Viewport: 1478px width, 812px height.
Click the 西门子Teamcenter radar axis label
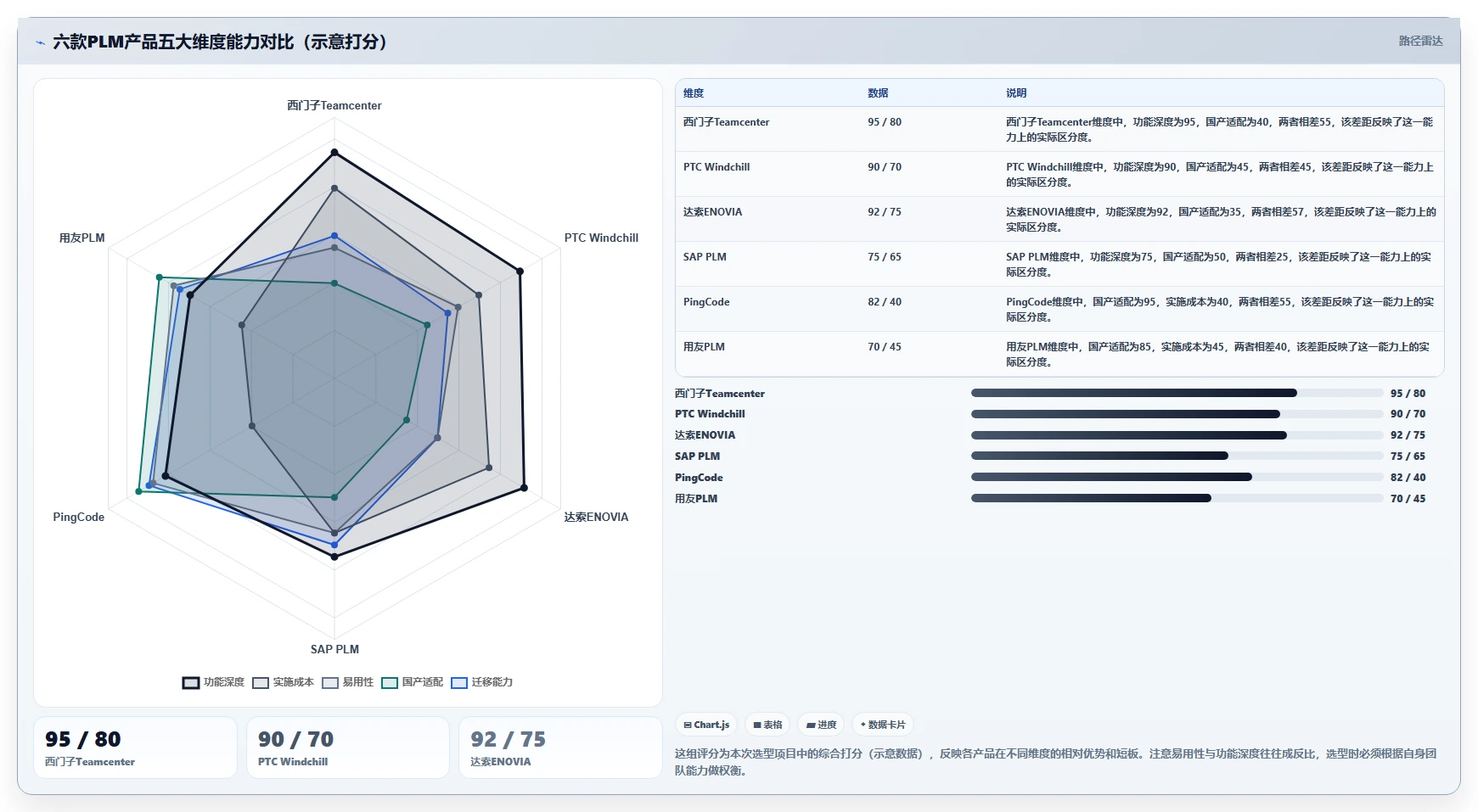[x=334, y=105]
